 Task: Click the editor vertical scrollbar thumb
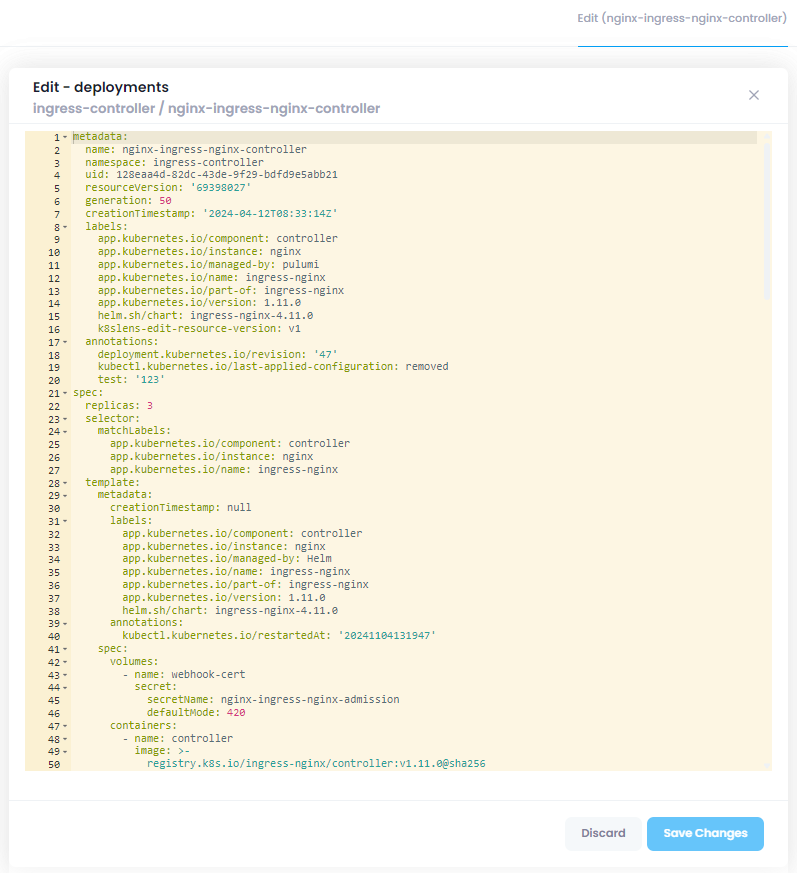click(x=767, y=221)
